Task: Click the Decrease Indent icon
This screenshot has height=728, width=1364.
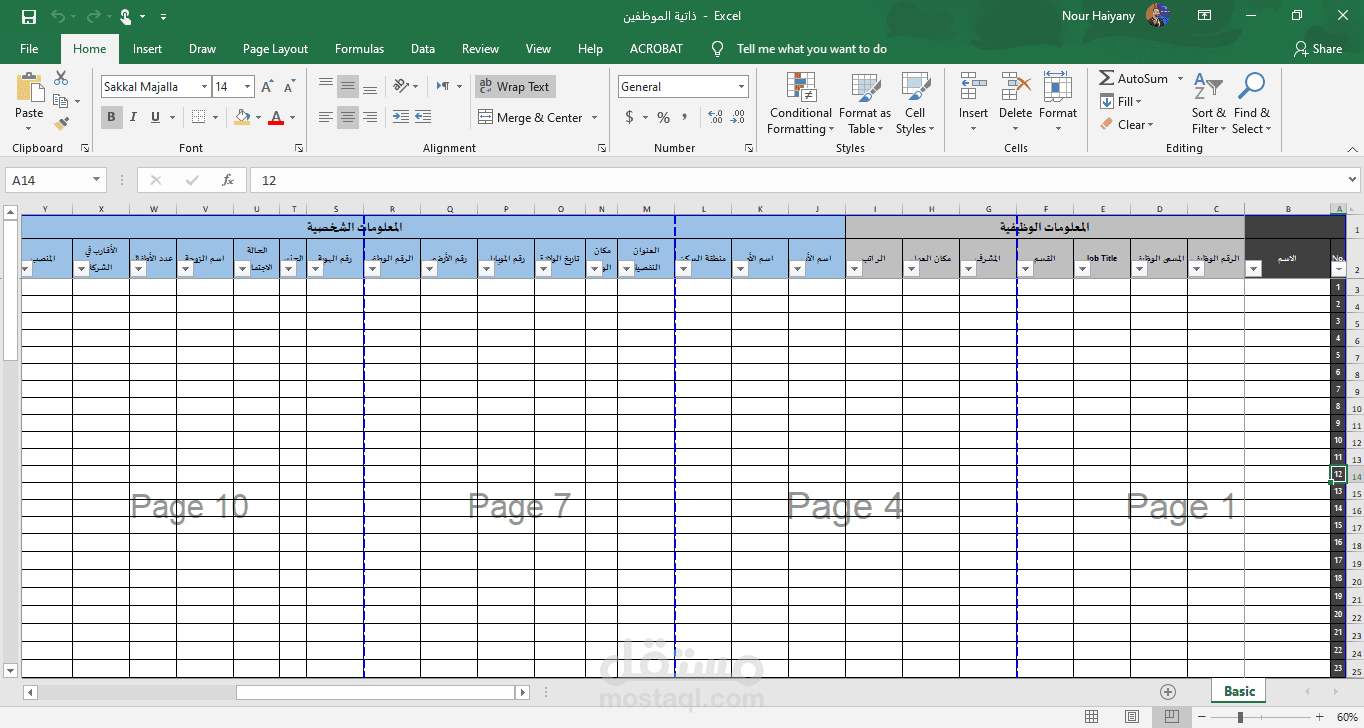Action: [400, 117]
